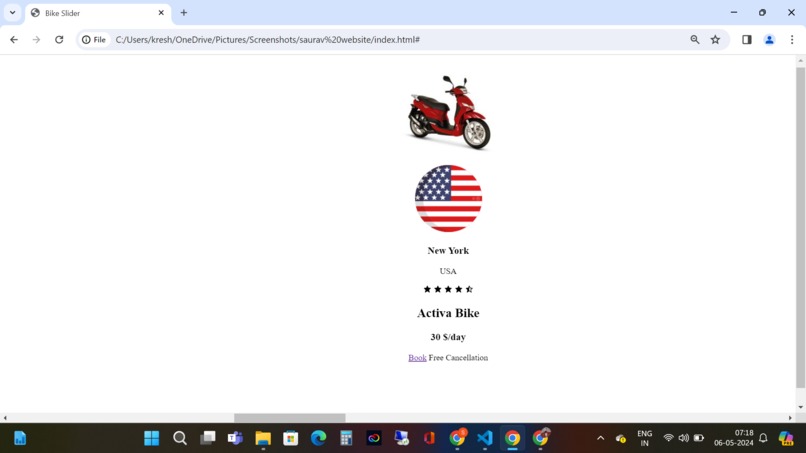Open the browser side panel
Screen dimensions: 806x453
[x=746, y=40]
